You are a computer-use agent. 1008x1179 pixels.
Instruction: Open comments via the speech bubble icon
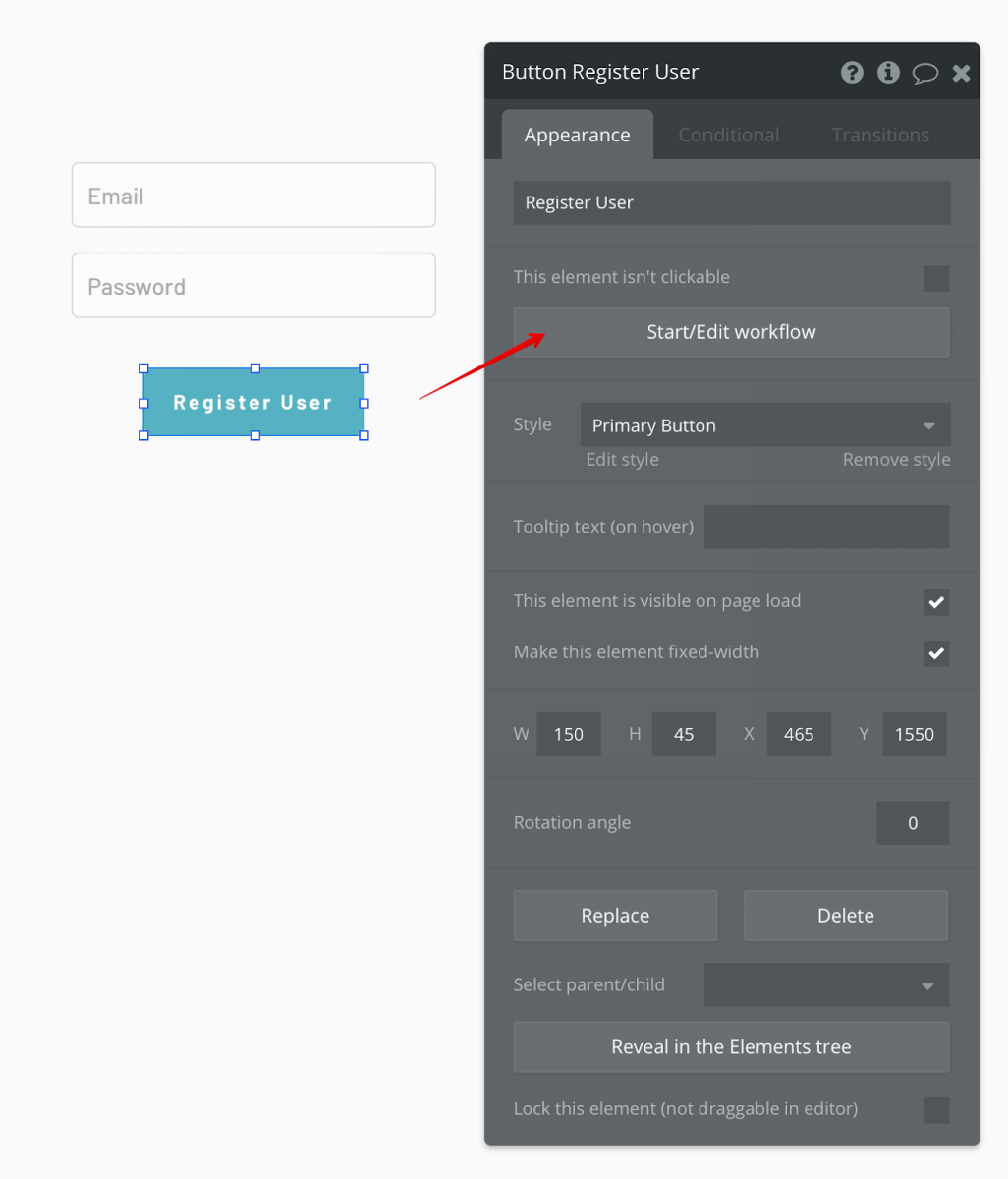pos(924,72)
